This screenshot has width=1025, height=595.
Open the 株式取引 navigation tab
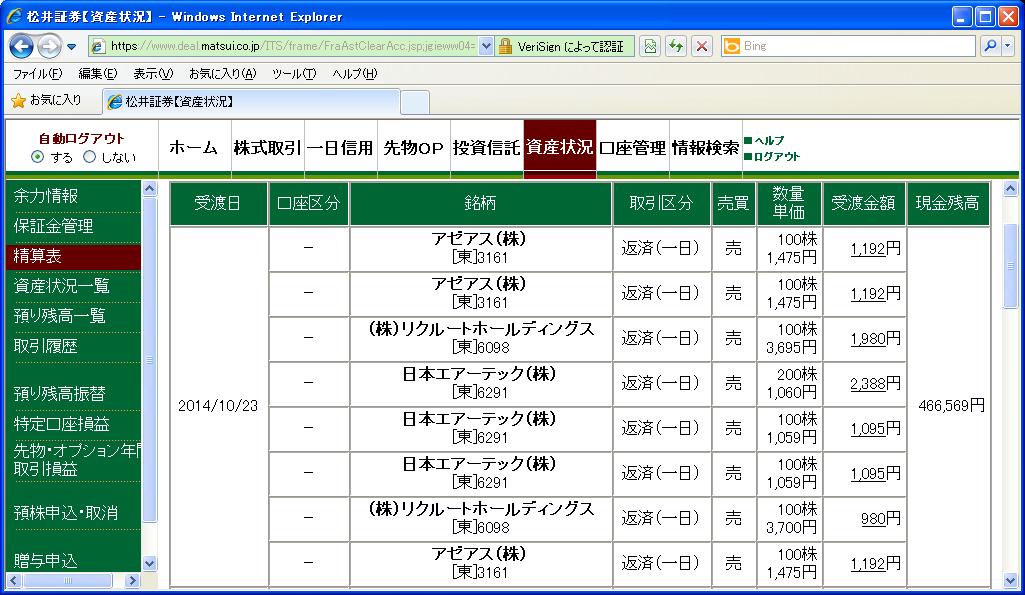(x=267, y=148)
